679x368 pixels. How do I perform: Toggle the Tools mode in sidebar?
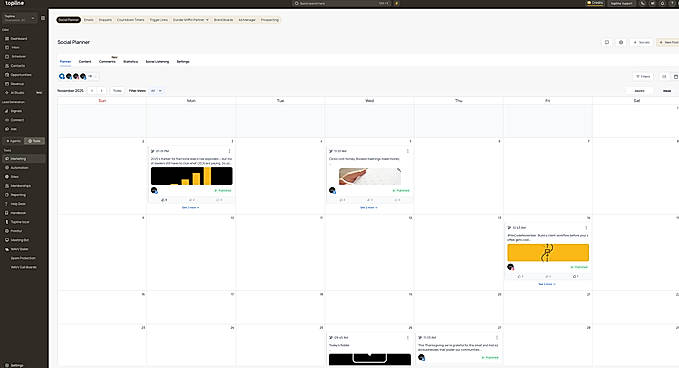[x=34, y=141]
